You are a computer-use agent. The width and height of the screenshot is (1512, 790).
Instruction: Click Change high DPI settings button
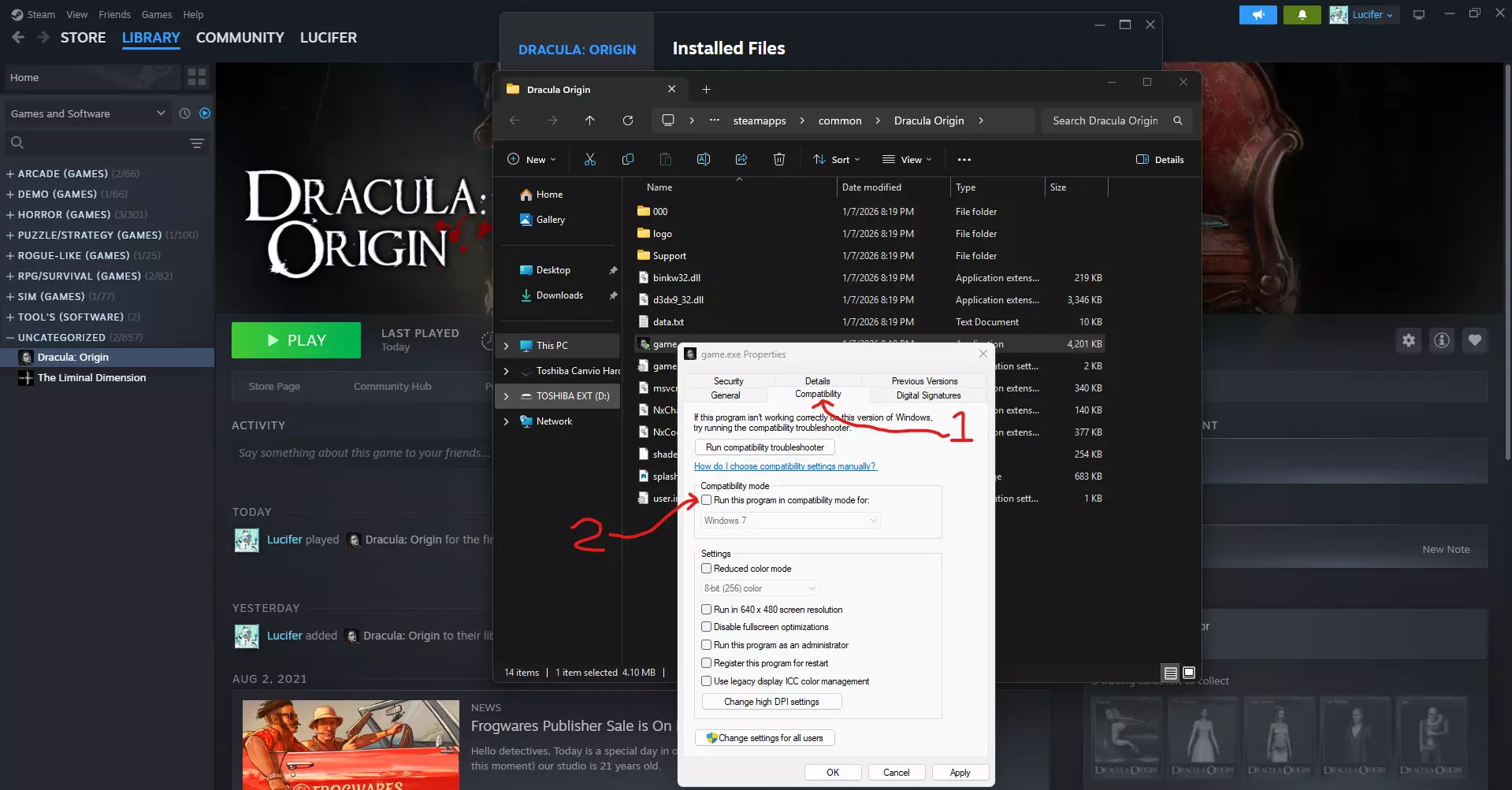(772, 702)
